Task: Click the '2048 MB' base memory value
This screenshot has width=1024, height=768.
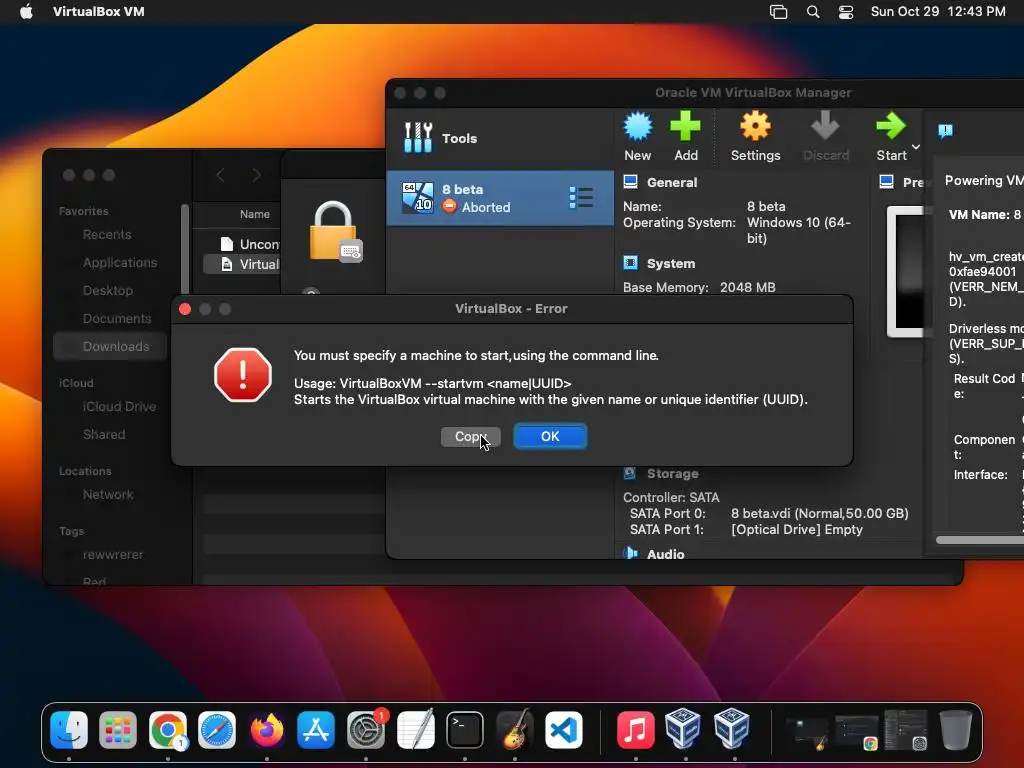Action: (747, 287)
